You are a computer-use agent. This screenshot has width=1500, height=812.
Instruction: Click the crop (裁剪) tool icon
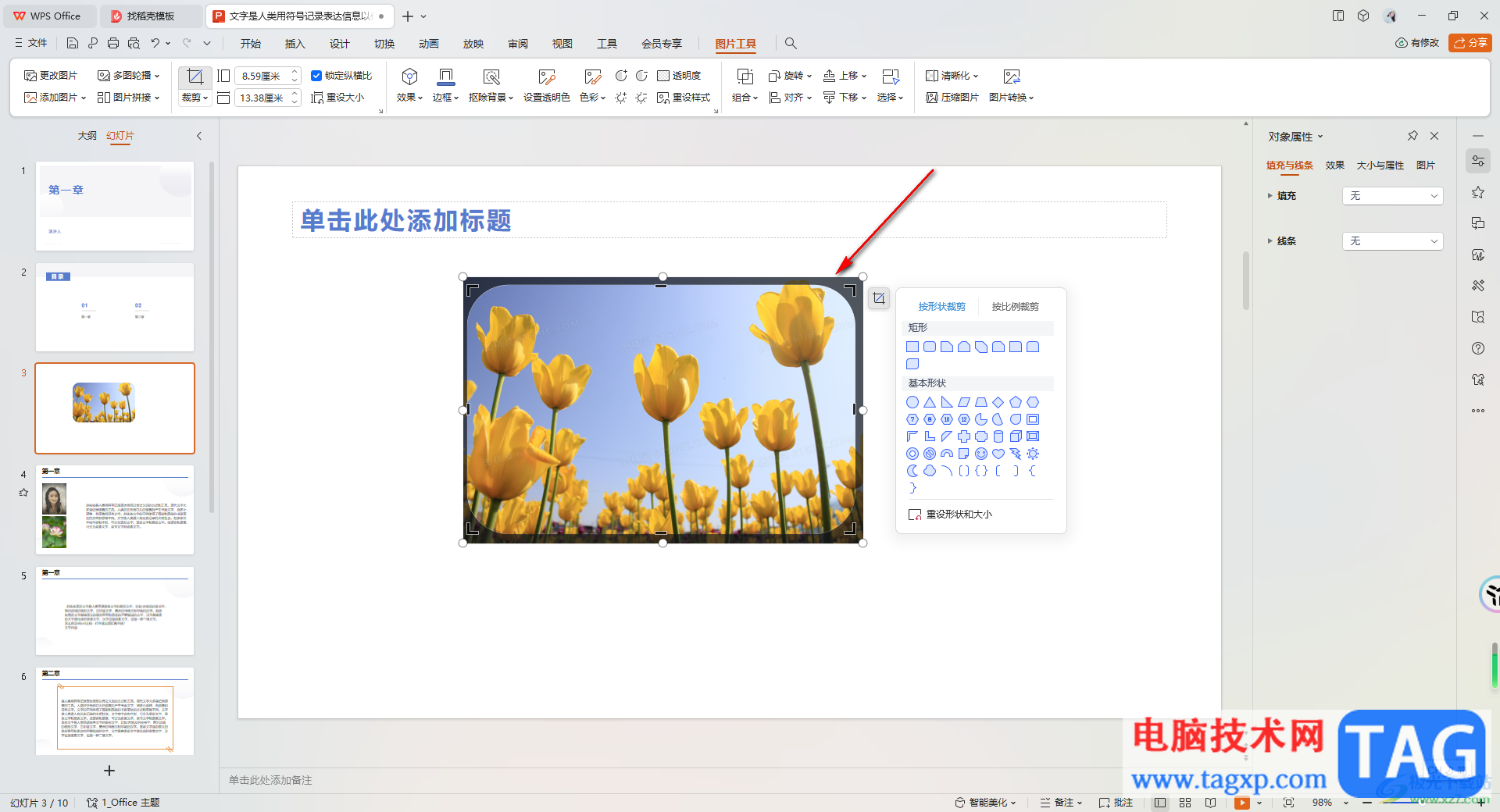click(195, 77)
